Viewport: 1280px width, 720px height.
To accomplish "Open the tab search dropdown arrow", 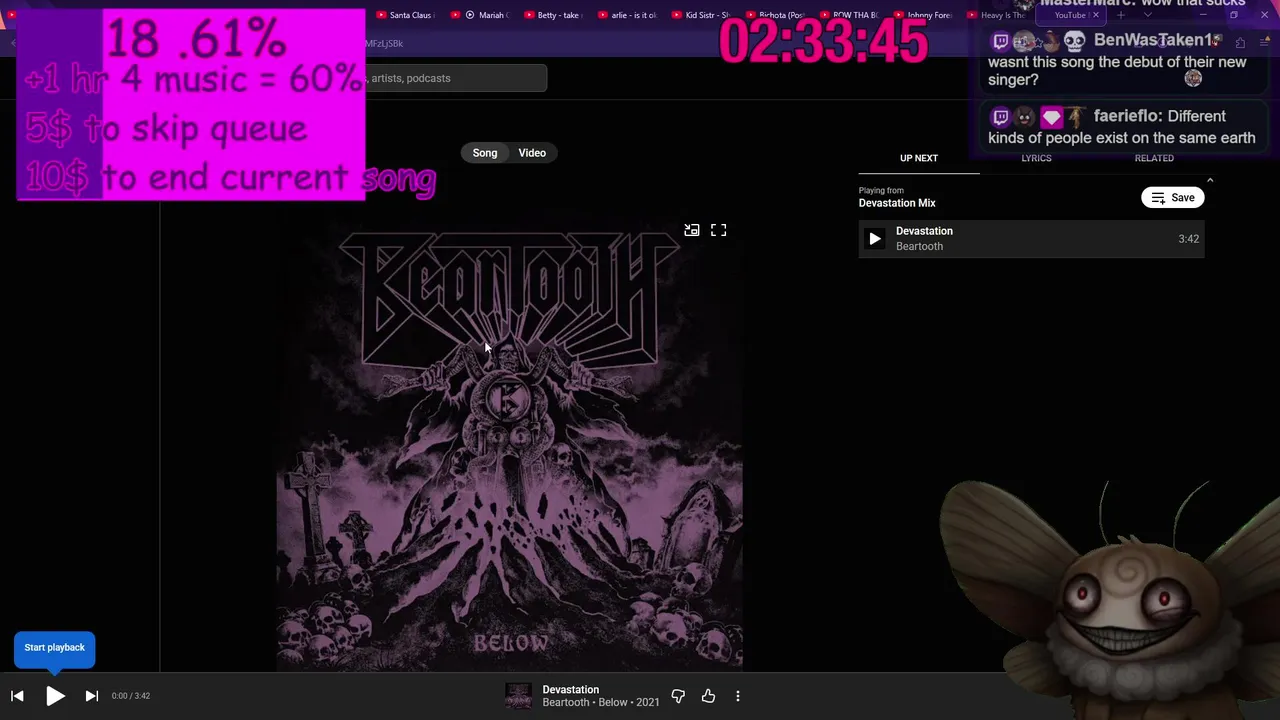I will click(x=1147, y=15).
